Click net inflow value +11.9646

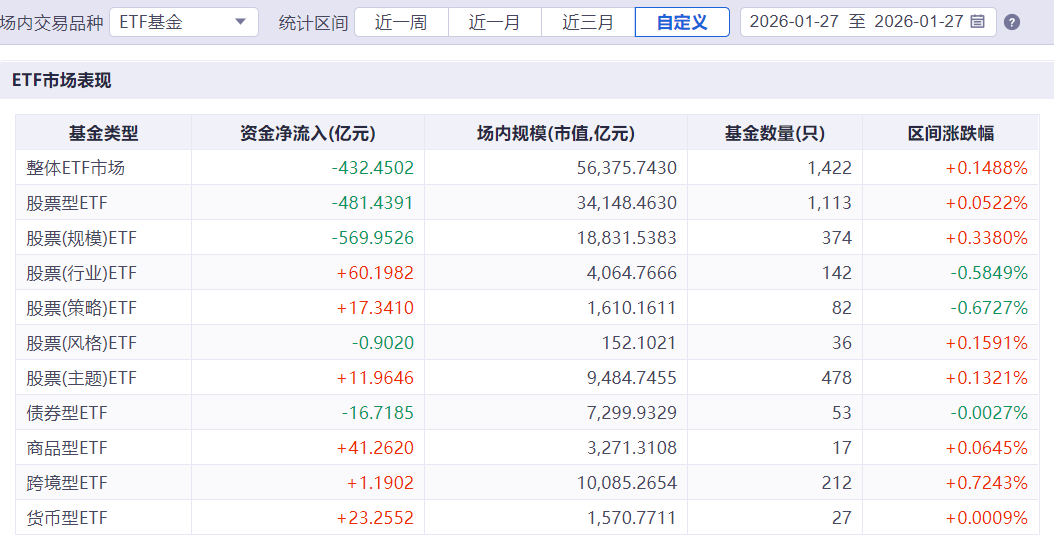click(x=375, y=378)
